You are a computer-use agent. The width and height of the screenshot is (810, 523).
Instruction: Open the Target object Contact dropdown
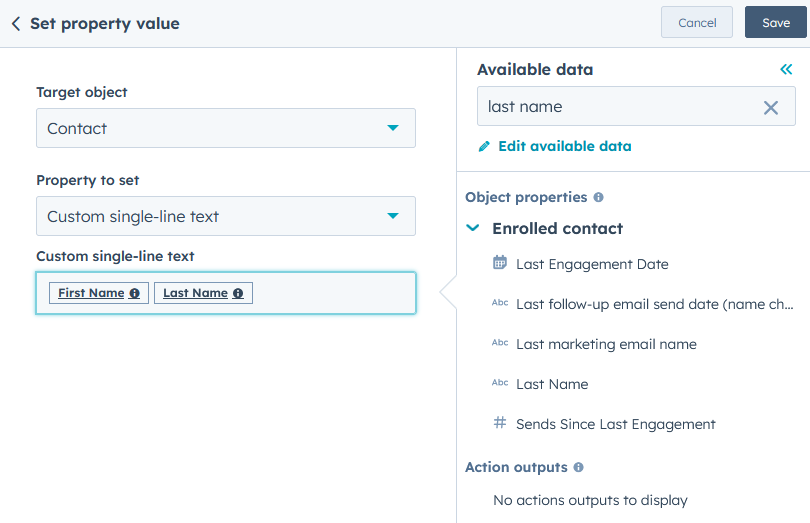tap(225, 128)
